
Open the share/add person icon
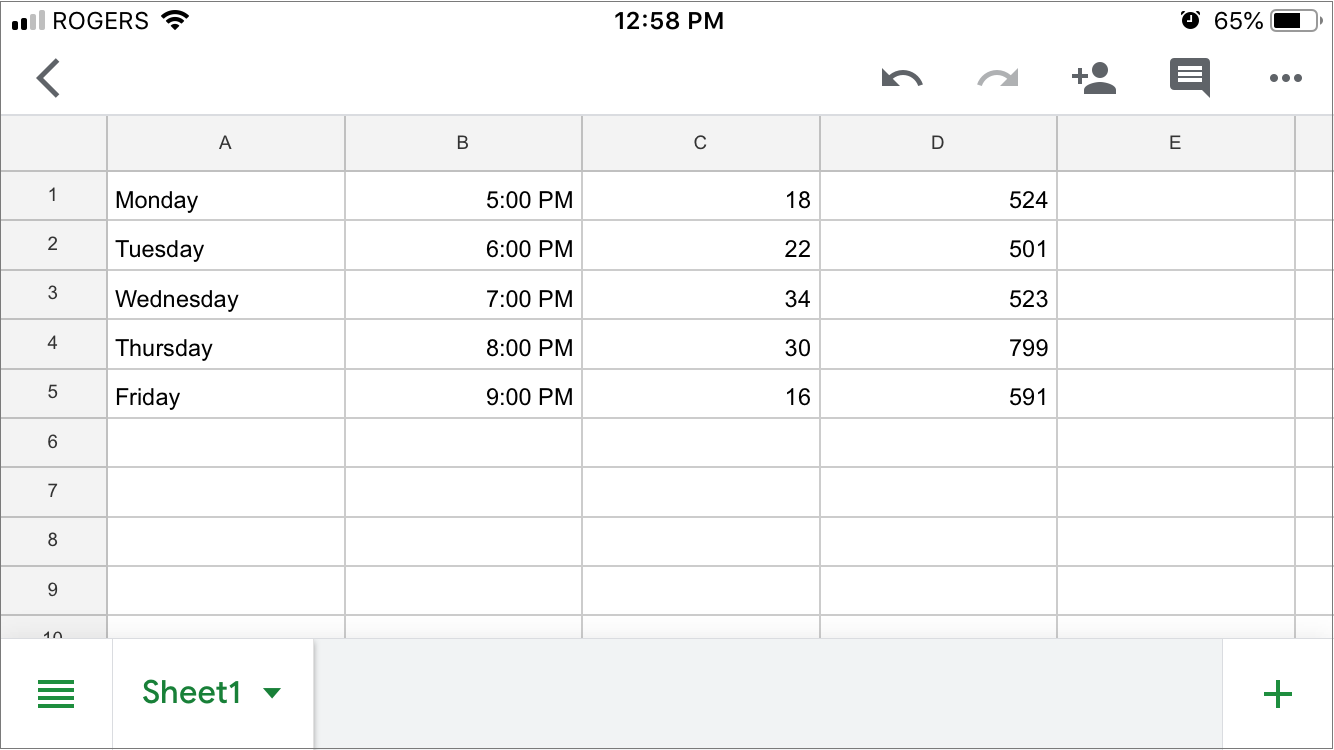pos(1093,78)
